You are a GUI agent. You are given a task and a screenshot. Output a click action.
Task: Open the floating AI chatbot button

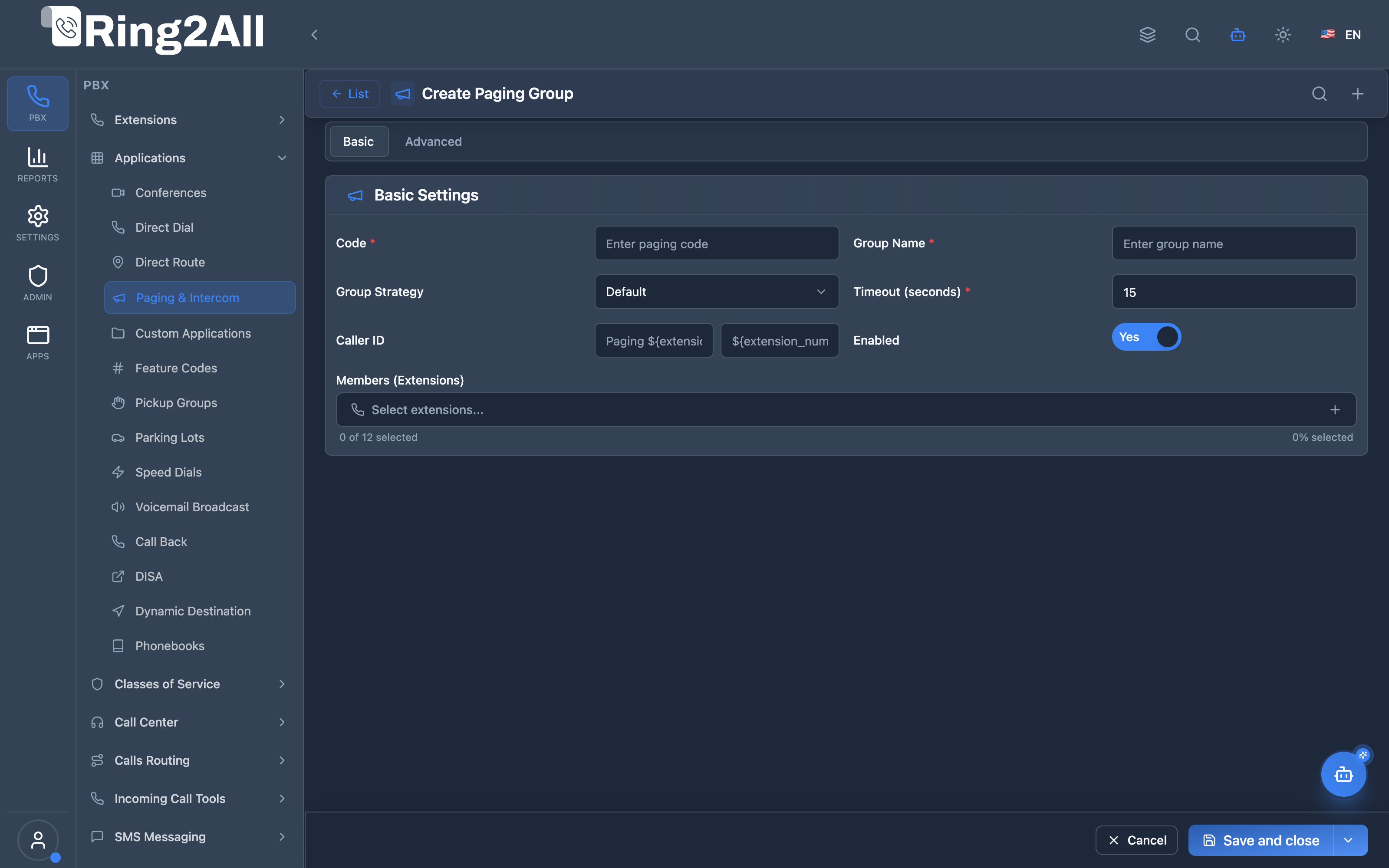tap(1343, 774)
